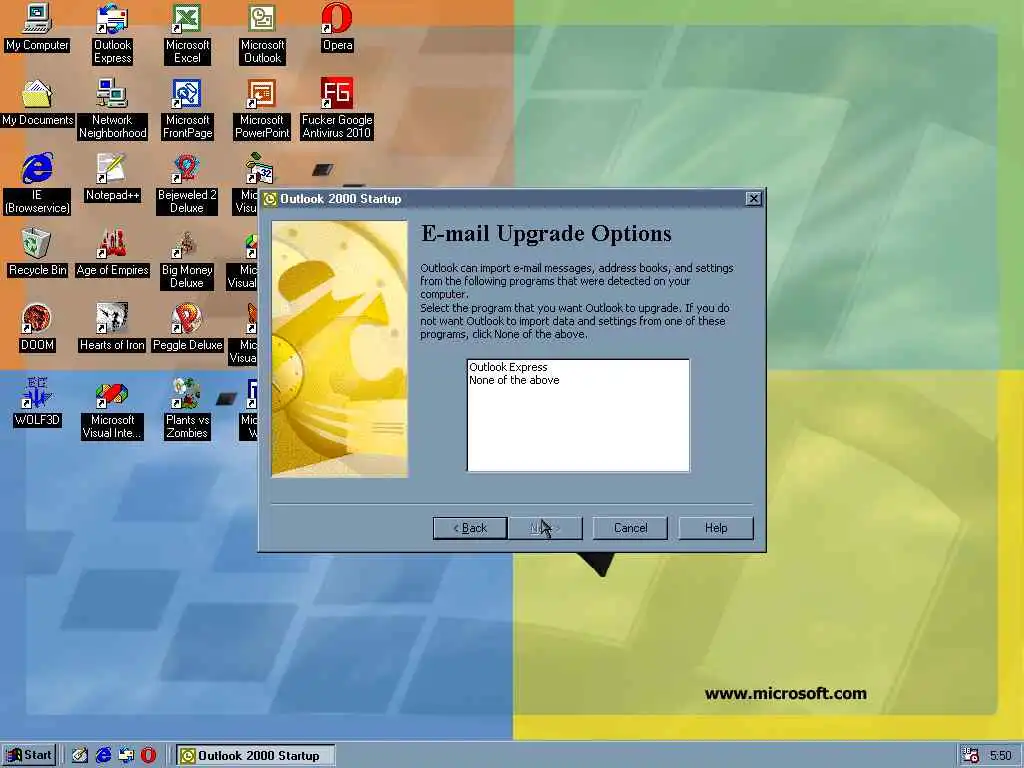Select the Opera desktop shortcut
Screen dimensions: 1024x768
coord(337,27)
